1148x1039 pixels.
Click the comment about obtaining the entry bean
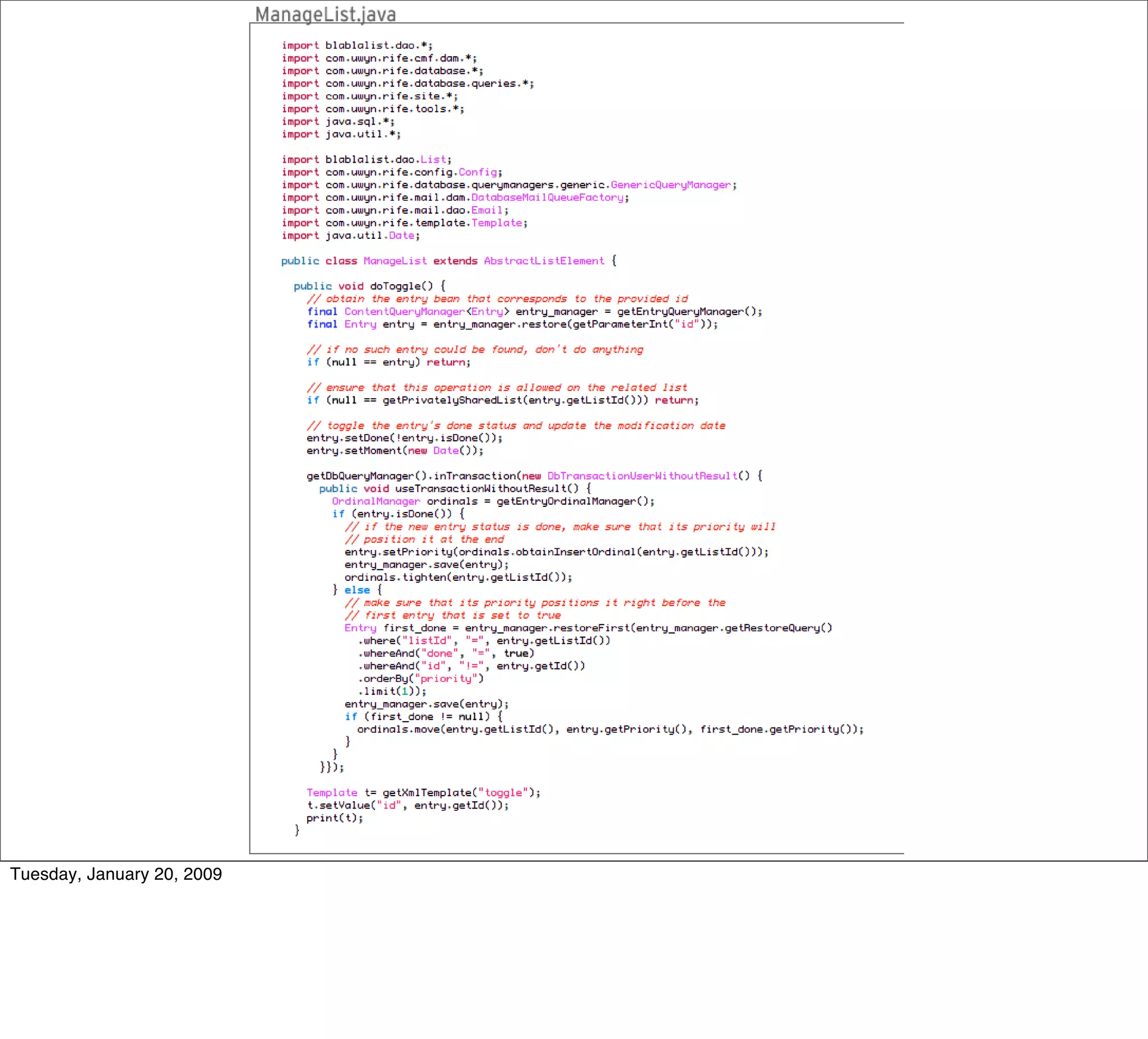tap(497, 298)
